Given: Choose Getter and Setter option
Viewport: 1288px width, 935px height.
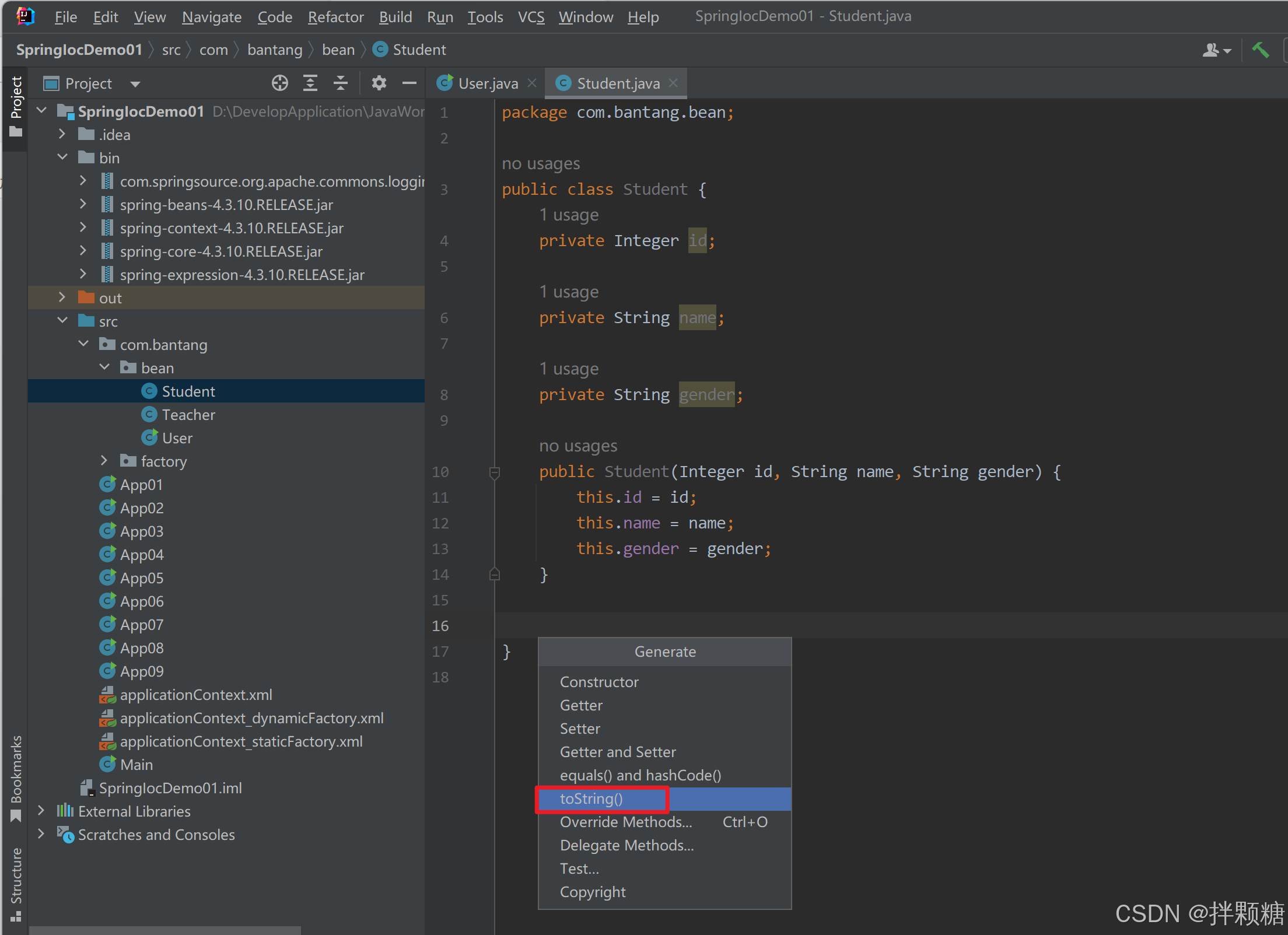Looking at the screenshot, I should 617,752.
